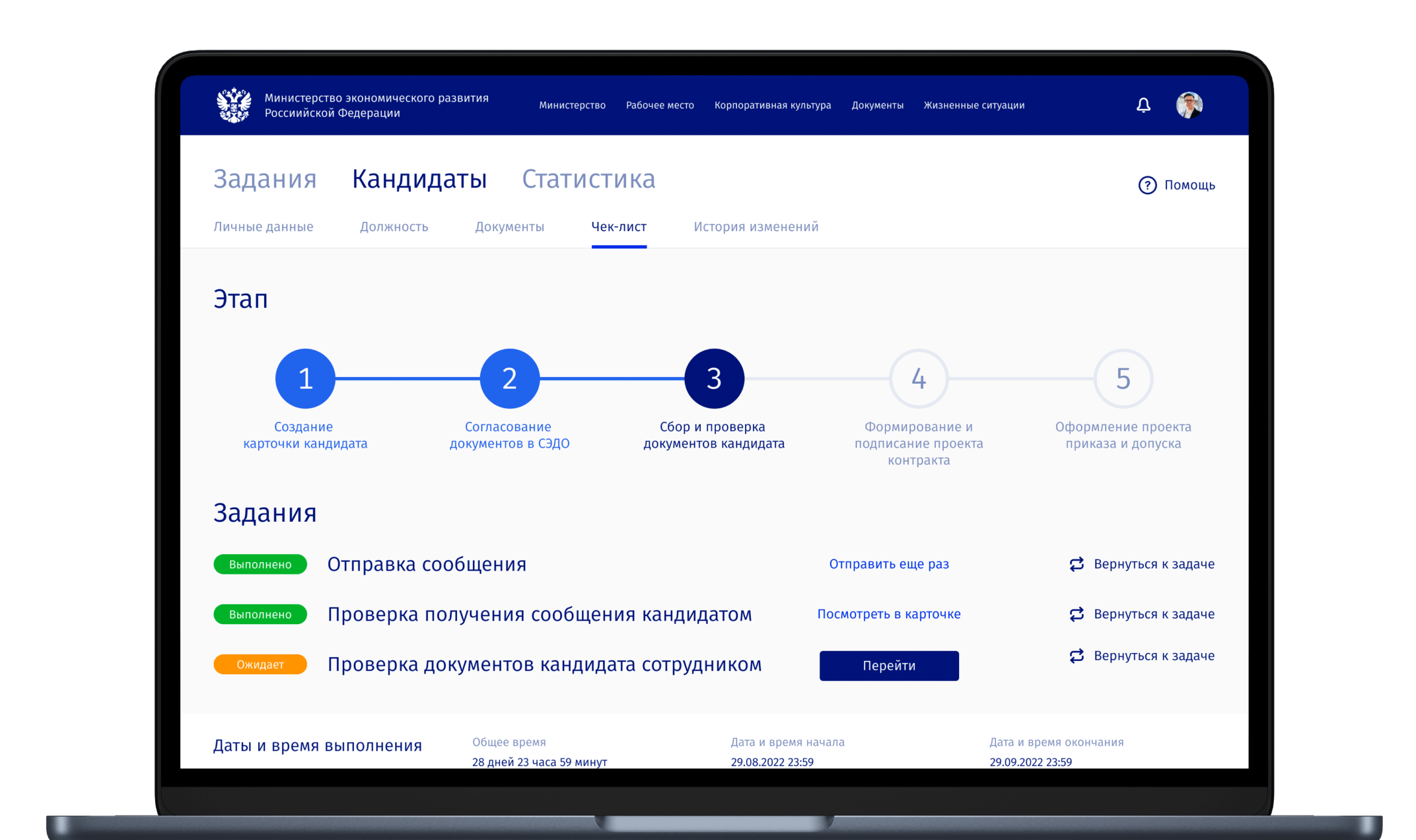The width and height of the screenshot is (1416, 840).
Task: Click the ministry eagle emblem logo
Action: pos(234,105)
